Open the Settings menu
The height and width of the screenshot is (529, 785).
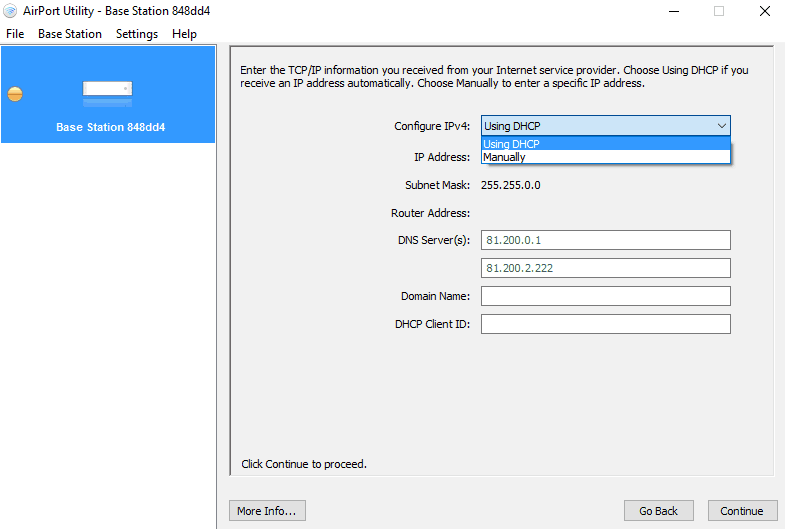137,34
